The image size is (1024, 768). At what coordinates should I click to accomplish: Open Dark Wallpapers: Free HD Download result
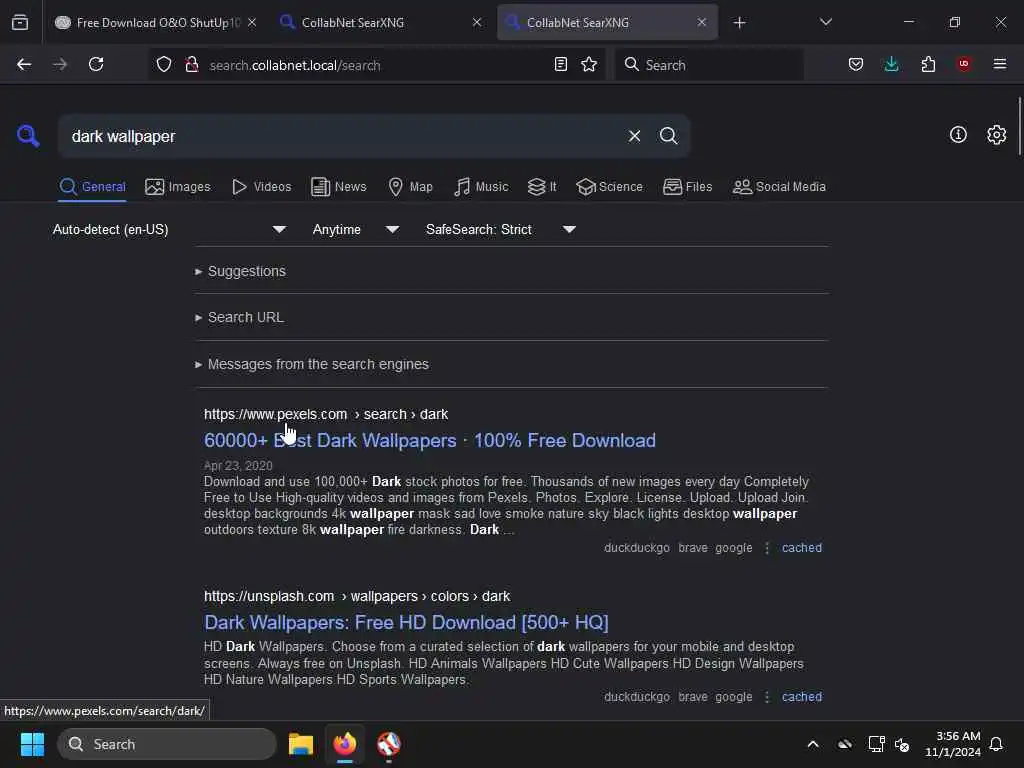pos(406,622)
